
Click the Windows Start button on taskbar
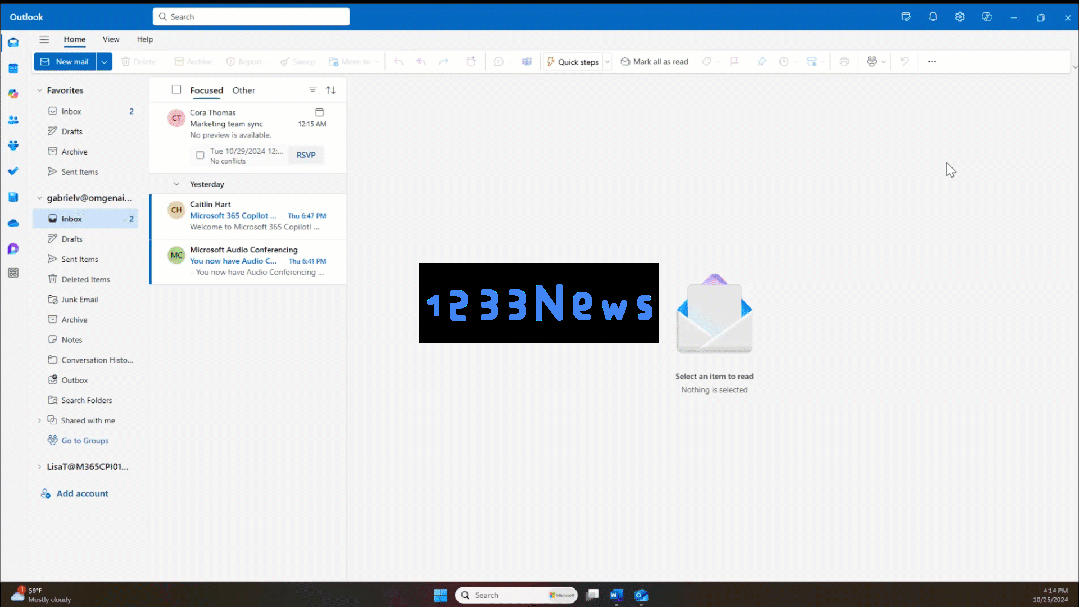pos(440,595)
